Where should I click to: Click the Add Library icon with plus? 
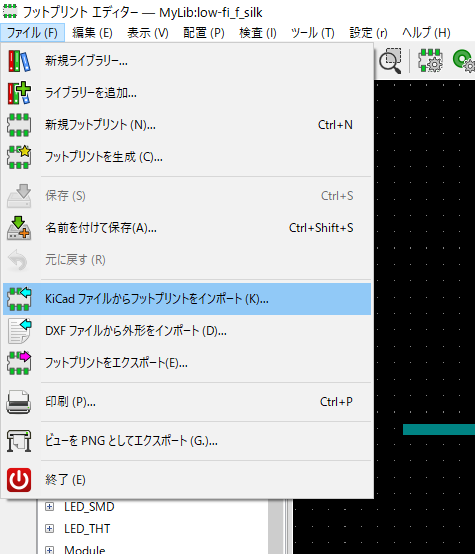point(19,93)
